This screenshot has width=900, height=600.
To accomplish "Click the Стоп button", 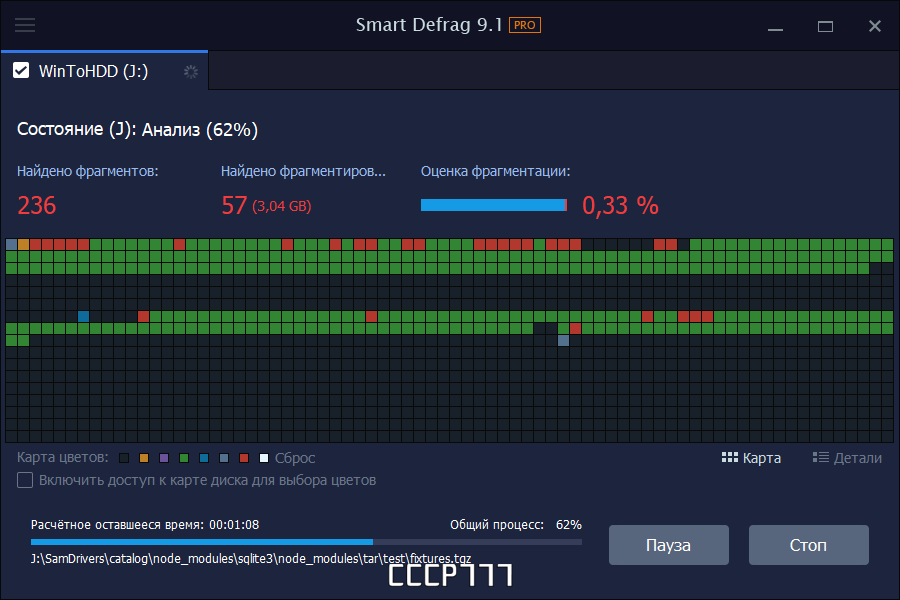I will [809, 545].
